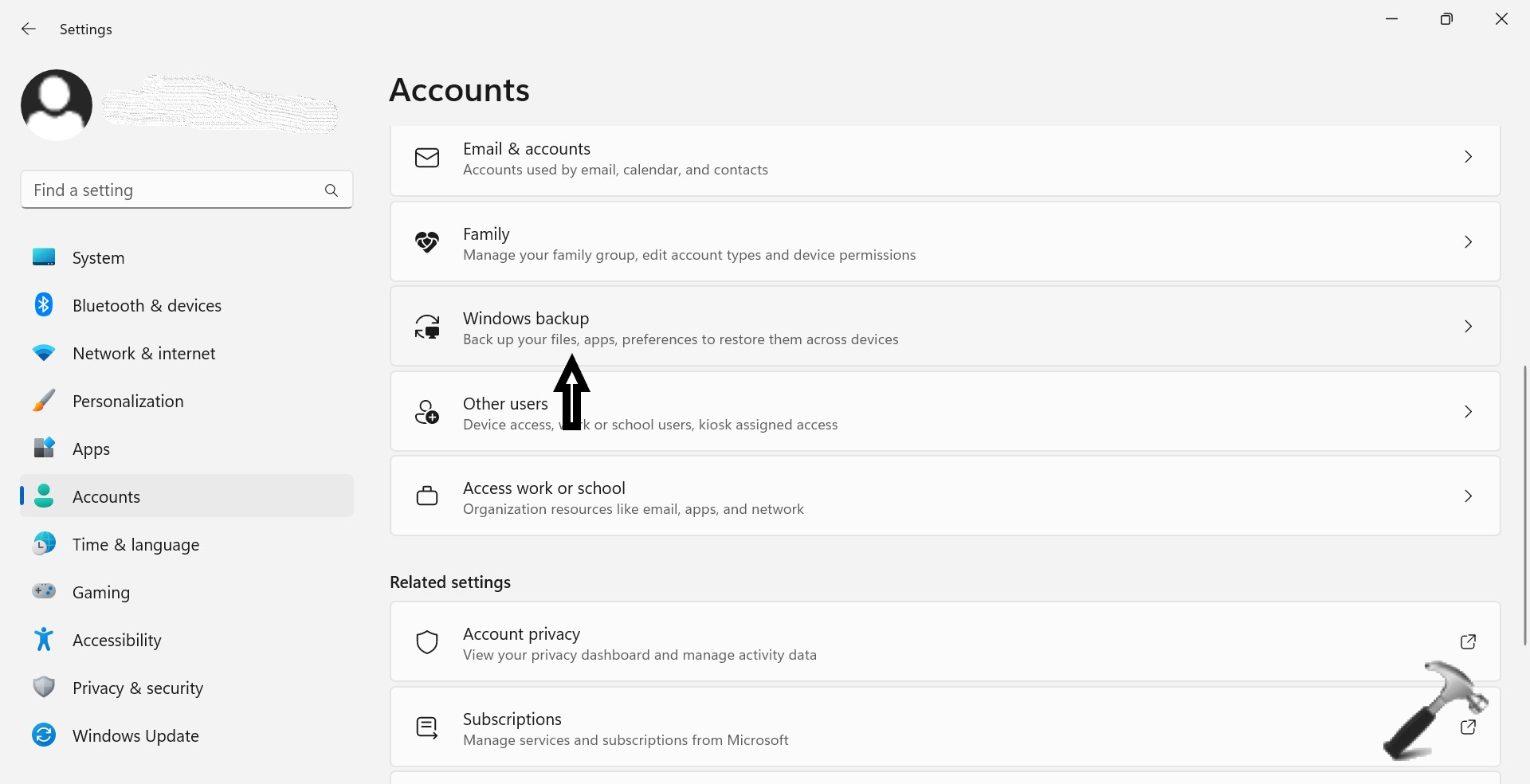Expand the Other users chevron
This screenshot has width=1530, height=784.
click(1468, 412)
